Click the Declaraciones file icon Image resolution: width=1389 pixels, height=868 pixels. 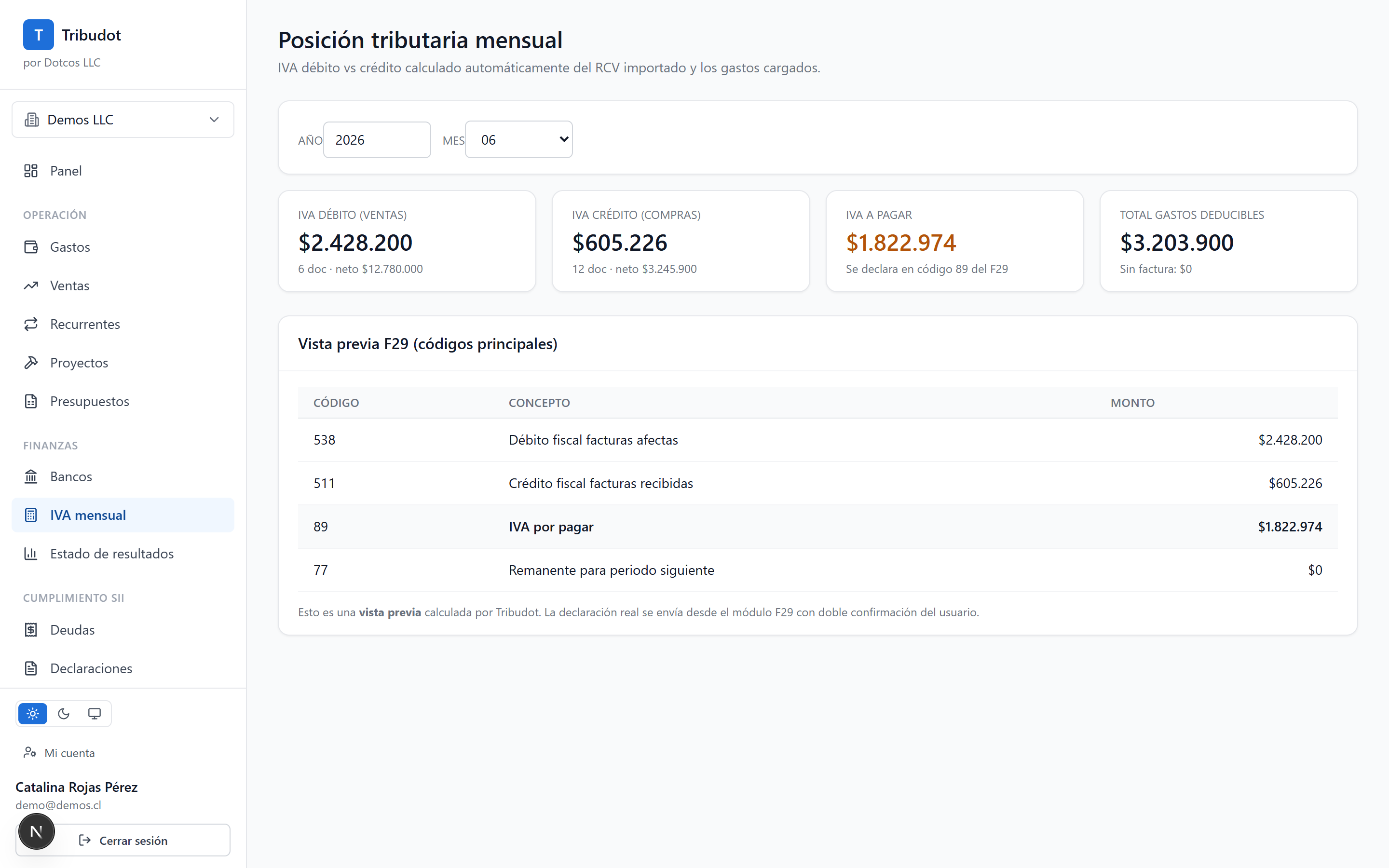pos(31,668)
